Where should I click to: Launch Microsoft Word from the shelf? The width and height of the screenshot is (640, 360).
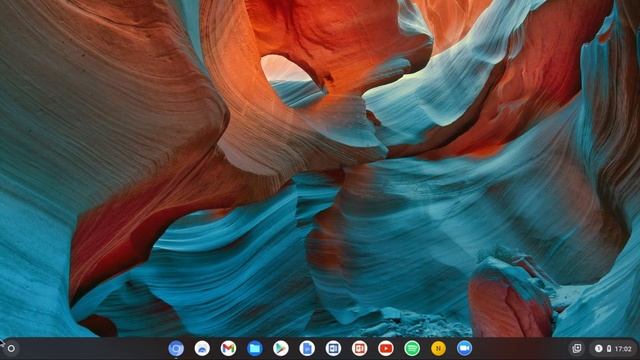pyautogui.click(x=333, y=349)
